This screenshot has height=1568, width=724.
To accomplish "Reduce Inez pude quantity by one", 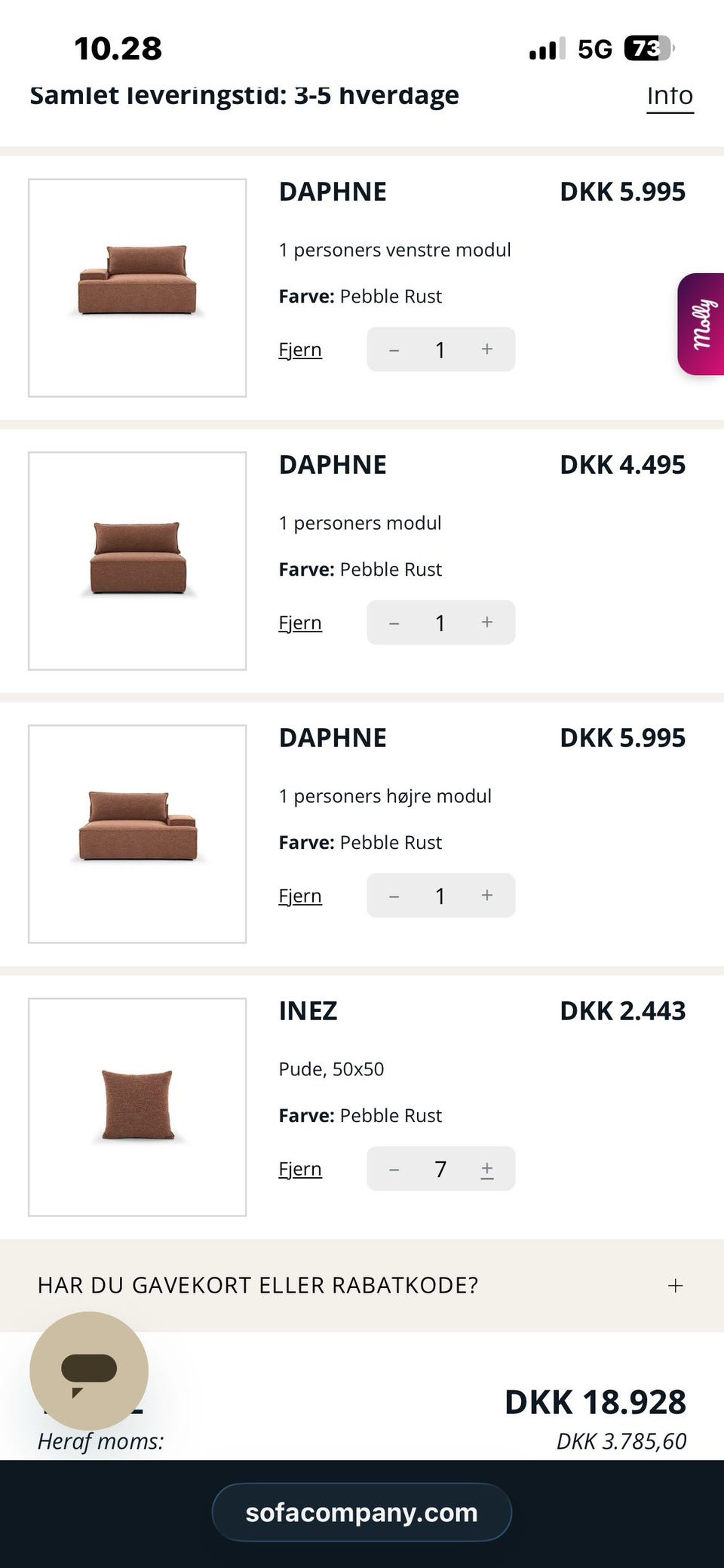I will pos(394,1169).
